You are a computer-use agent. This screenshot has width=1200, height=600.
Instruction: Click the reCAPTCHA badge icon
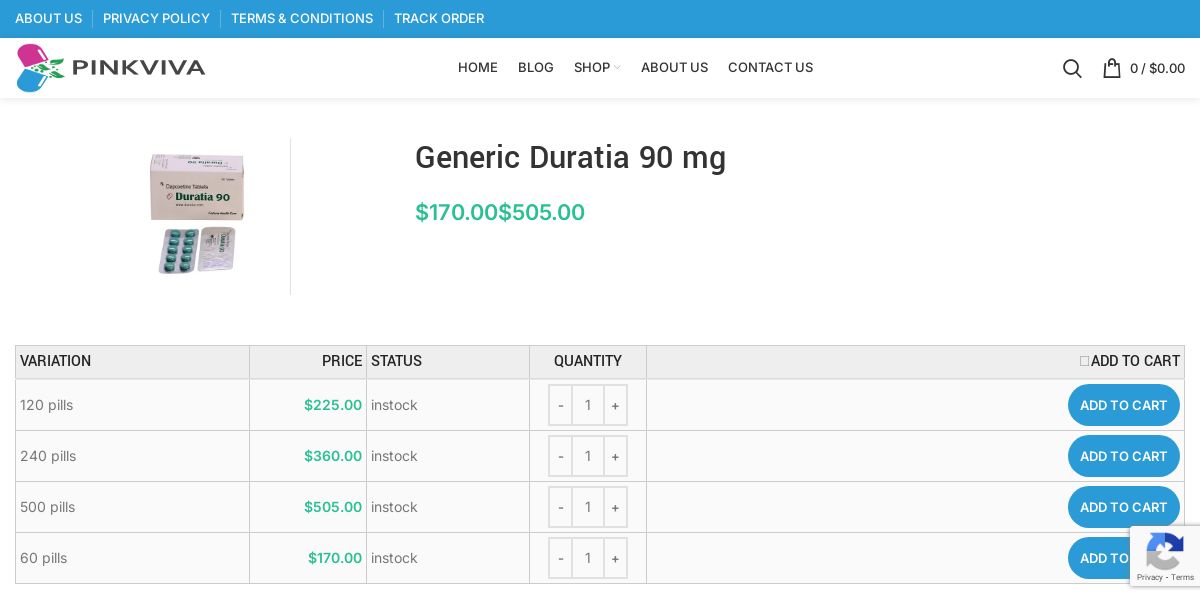(1165, 551)
